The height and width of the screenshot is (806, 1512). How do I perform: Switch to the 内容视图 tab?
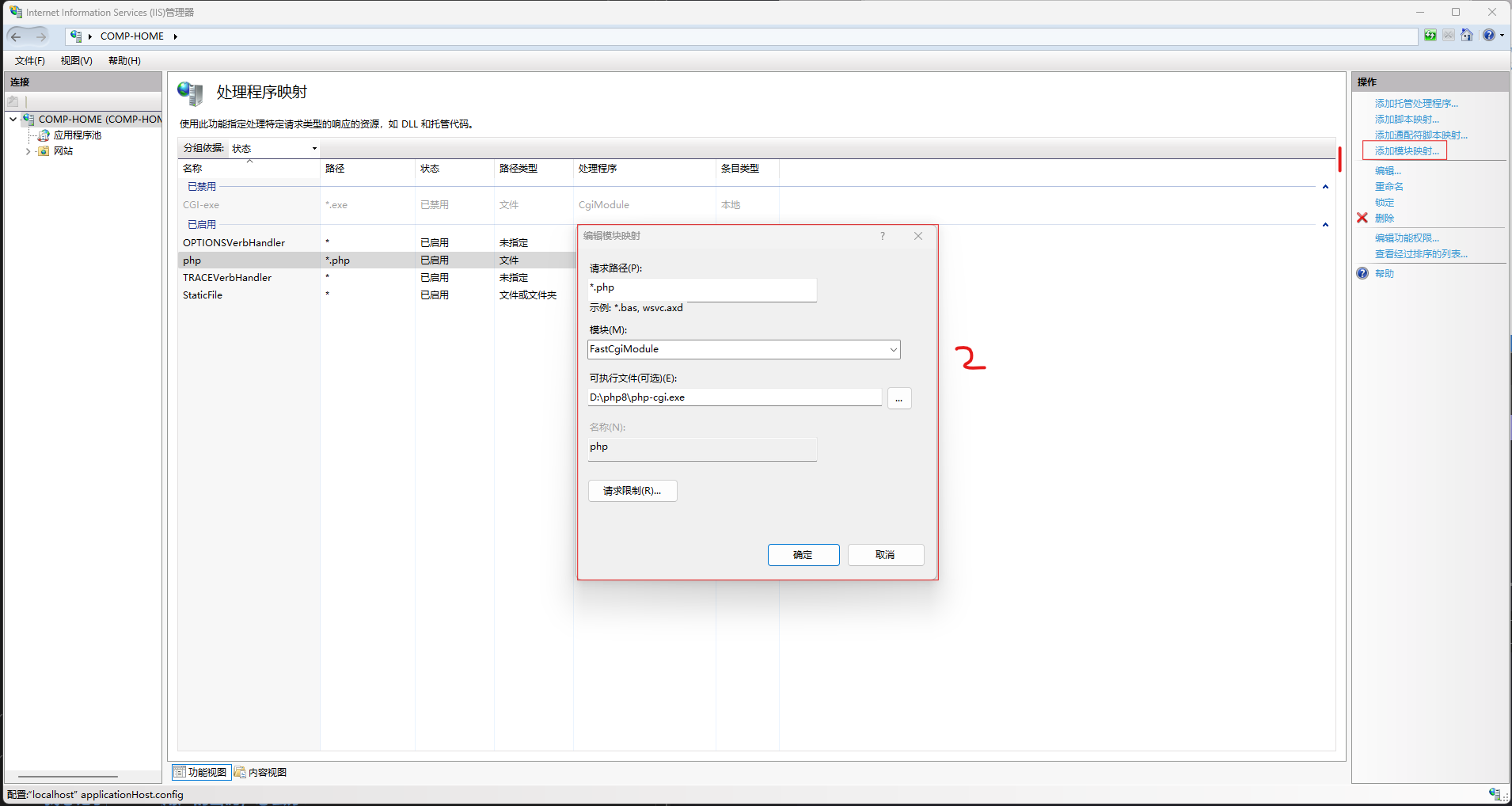click(260, 773)
